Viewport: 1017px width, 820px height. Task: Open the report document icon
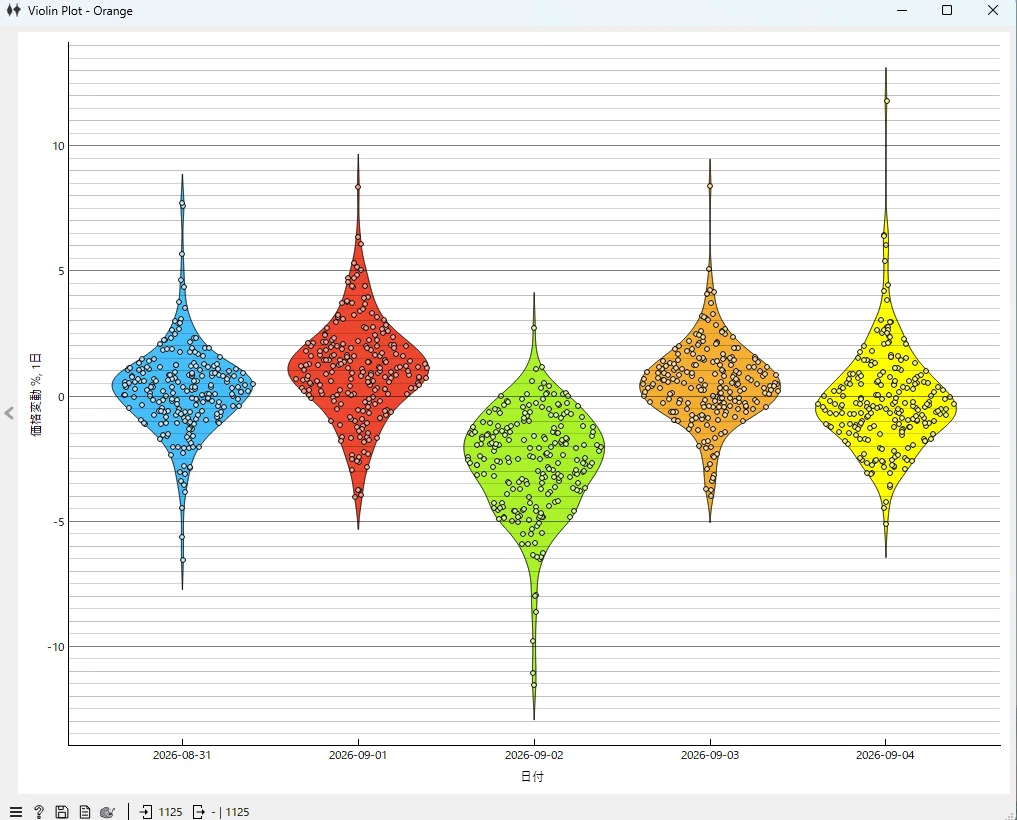coord(84,812)
